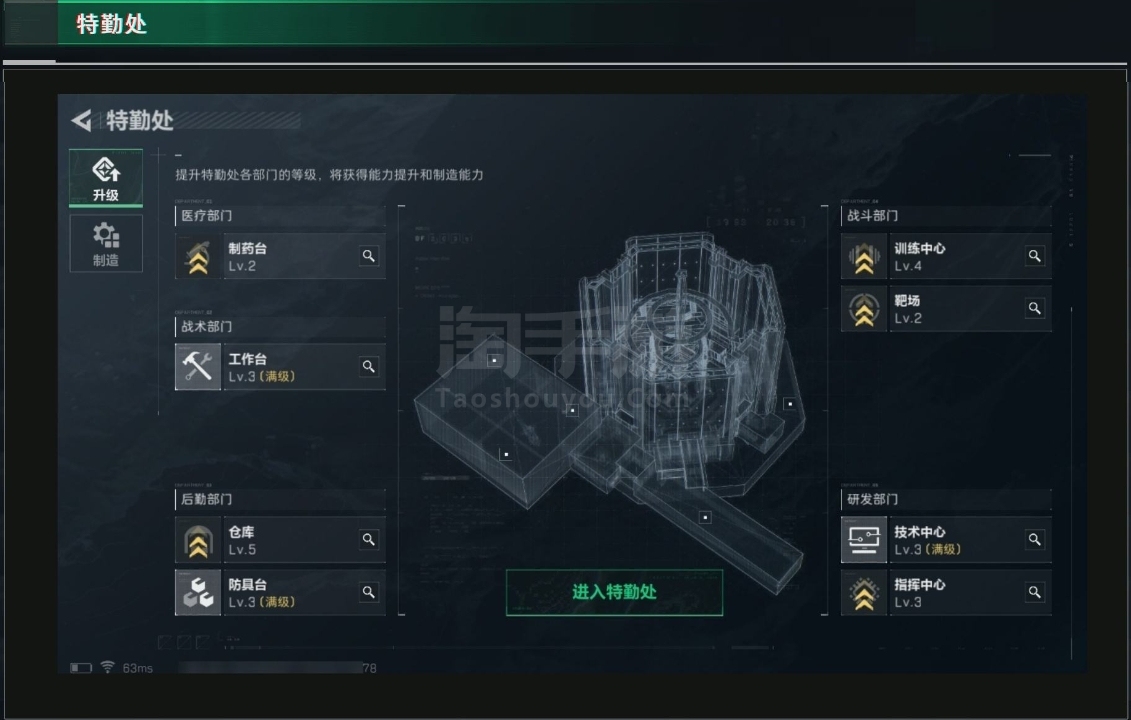Inspect 靶场 with the magnifier icon
The image size is (1131, 720).
[x=1034, y=309]
